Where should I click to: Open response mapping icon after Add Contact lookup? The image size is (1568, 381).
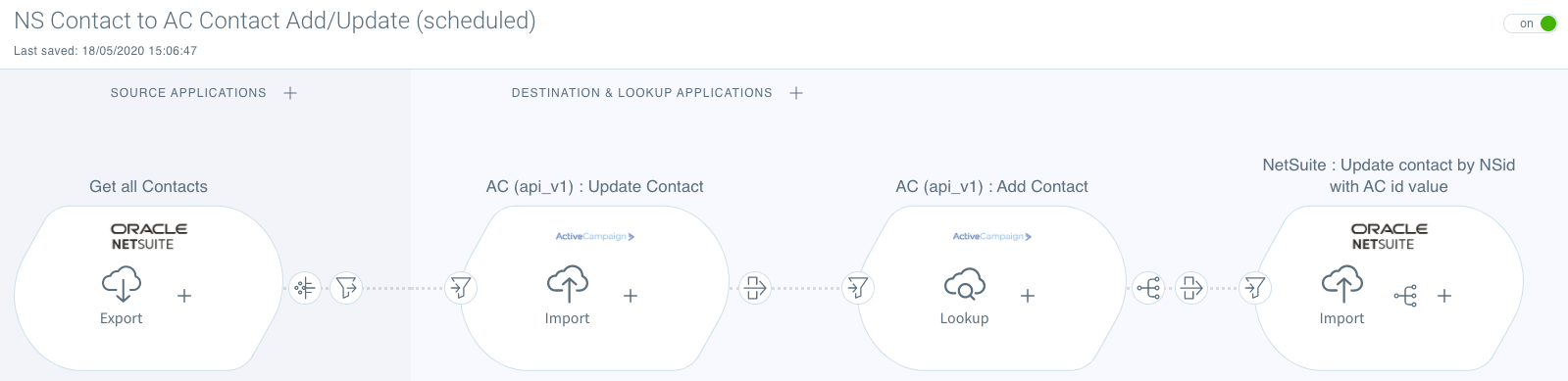click(1190, 288)
